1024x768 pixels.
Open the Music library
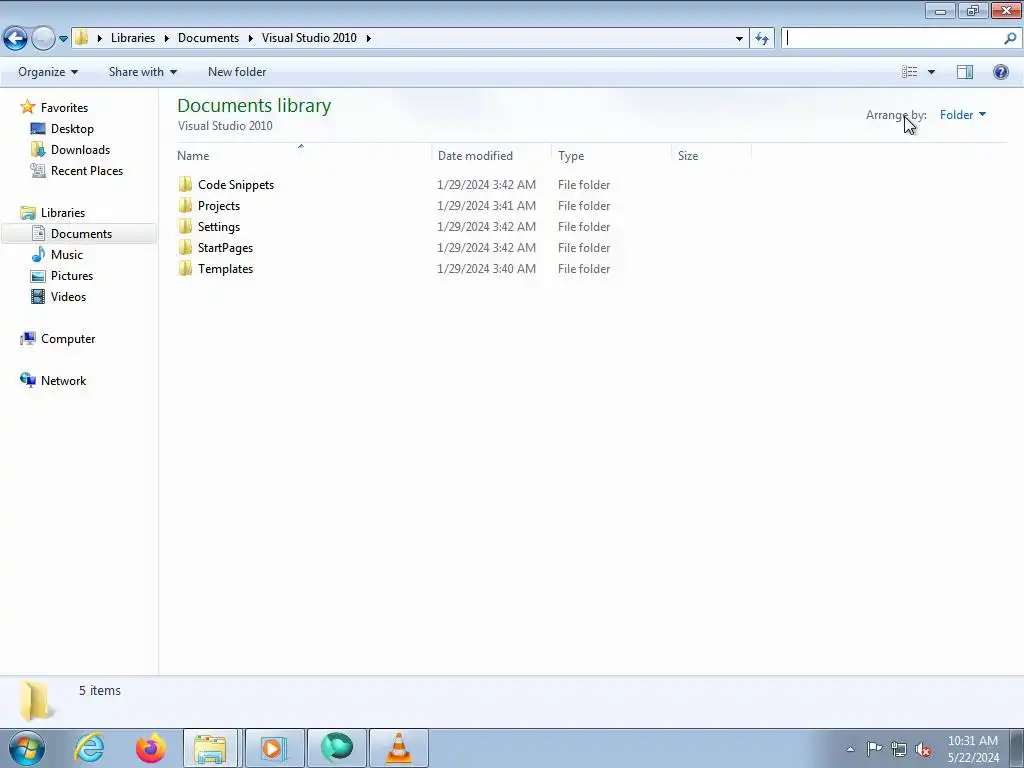click(x=67, y=255)
